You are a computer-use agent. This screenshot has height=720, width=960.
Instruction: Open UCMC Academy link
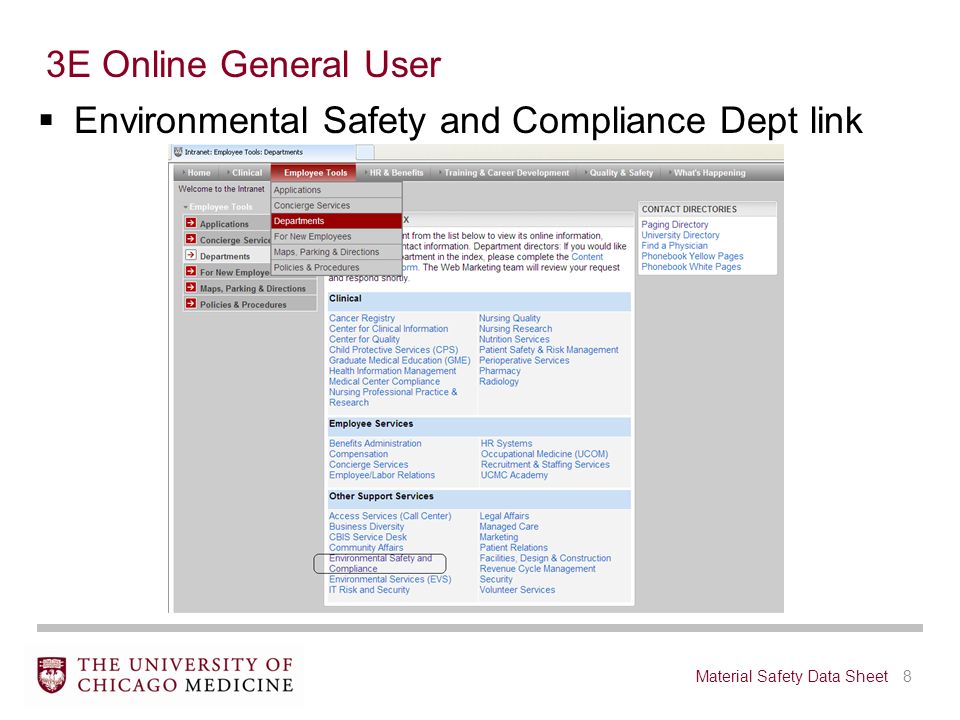514,475
